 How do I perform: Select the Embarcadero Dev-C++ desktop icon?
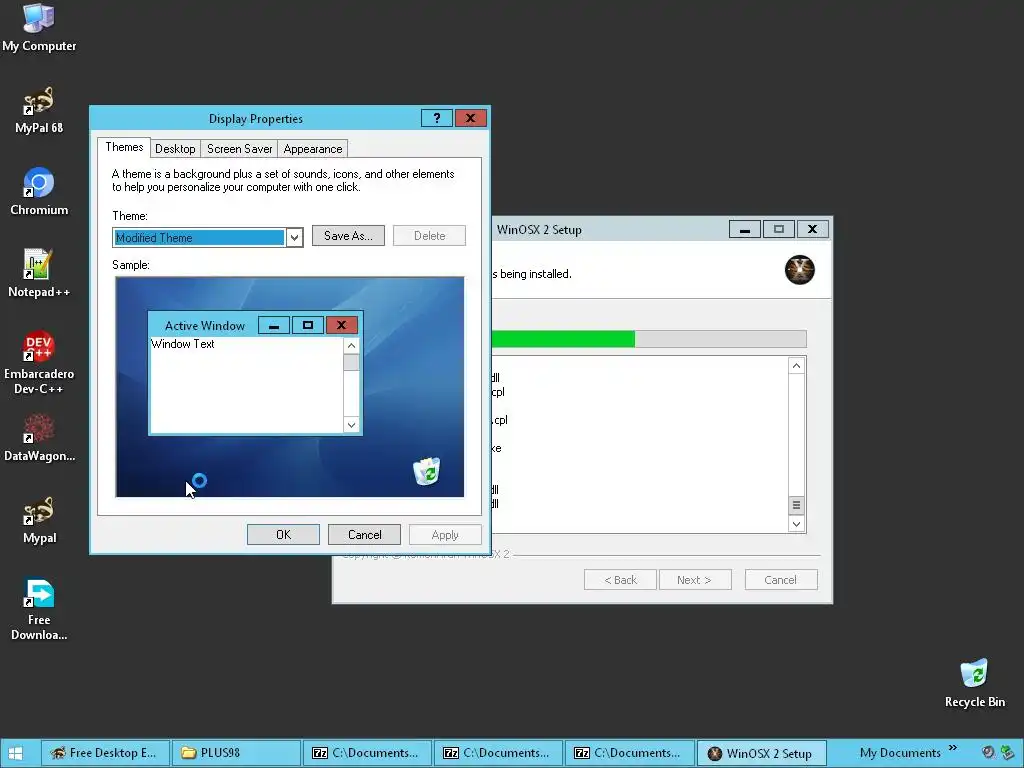(x=39, y=363)
